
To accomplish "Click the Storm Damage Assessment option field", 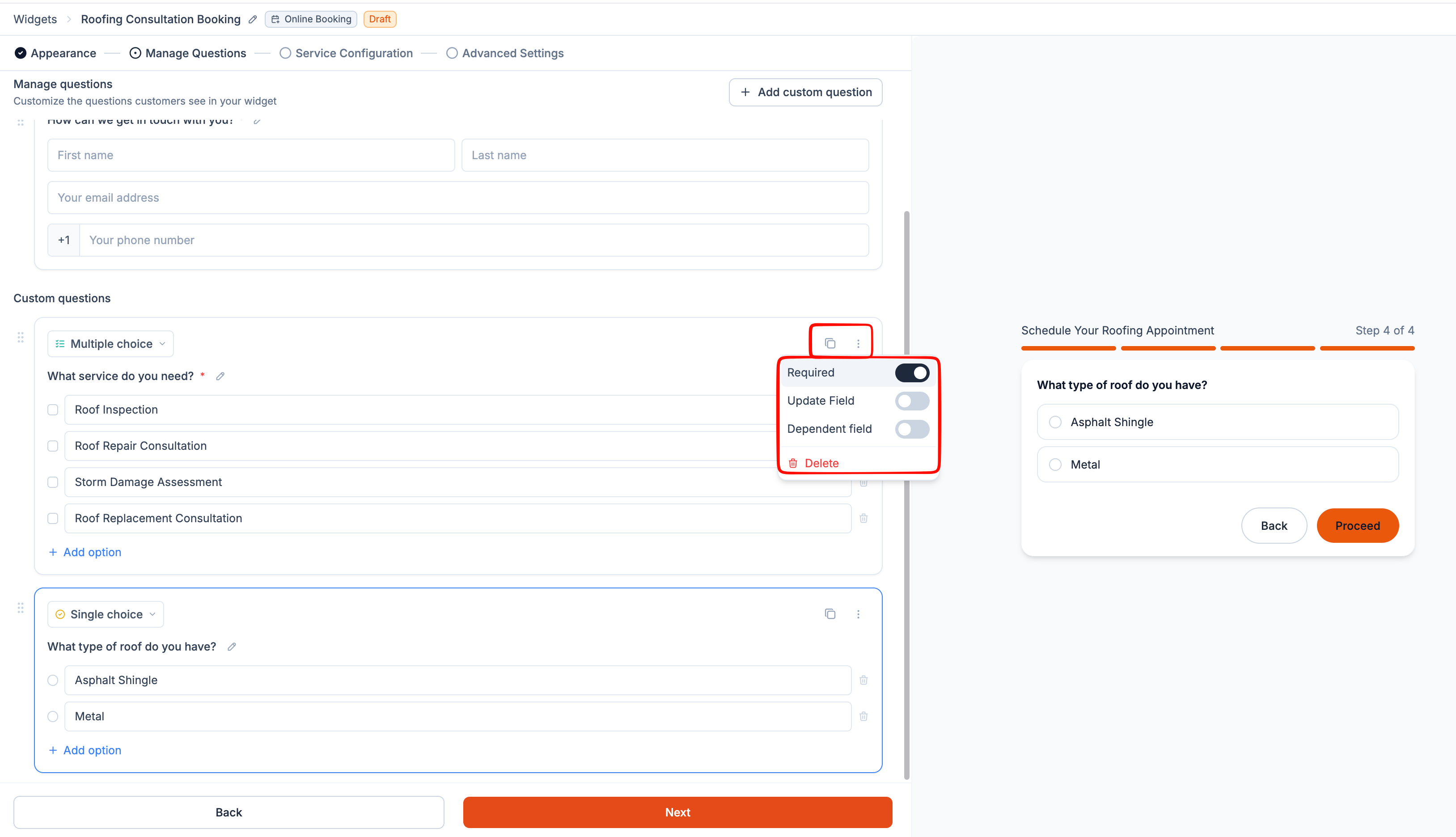I will [x=457, y=482].
